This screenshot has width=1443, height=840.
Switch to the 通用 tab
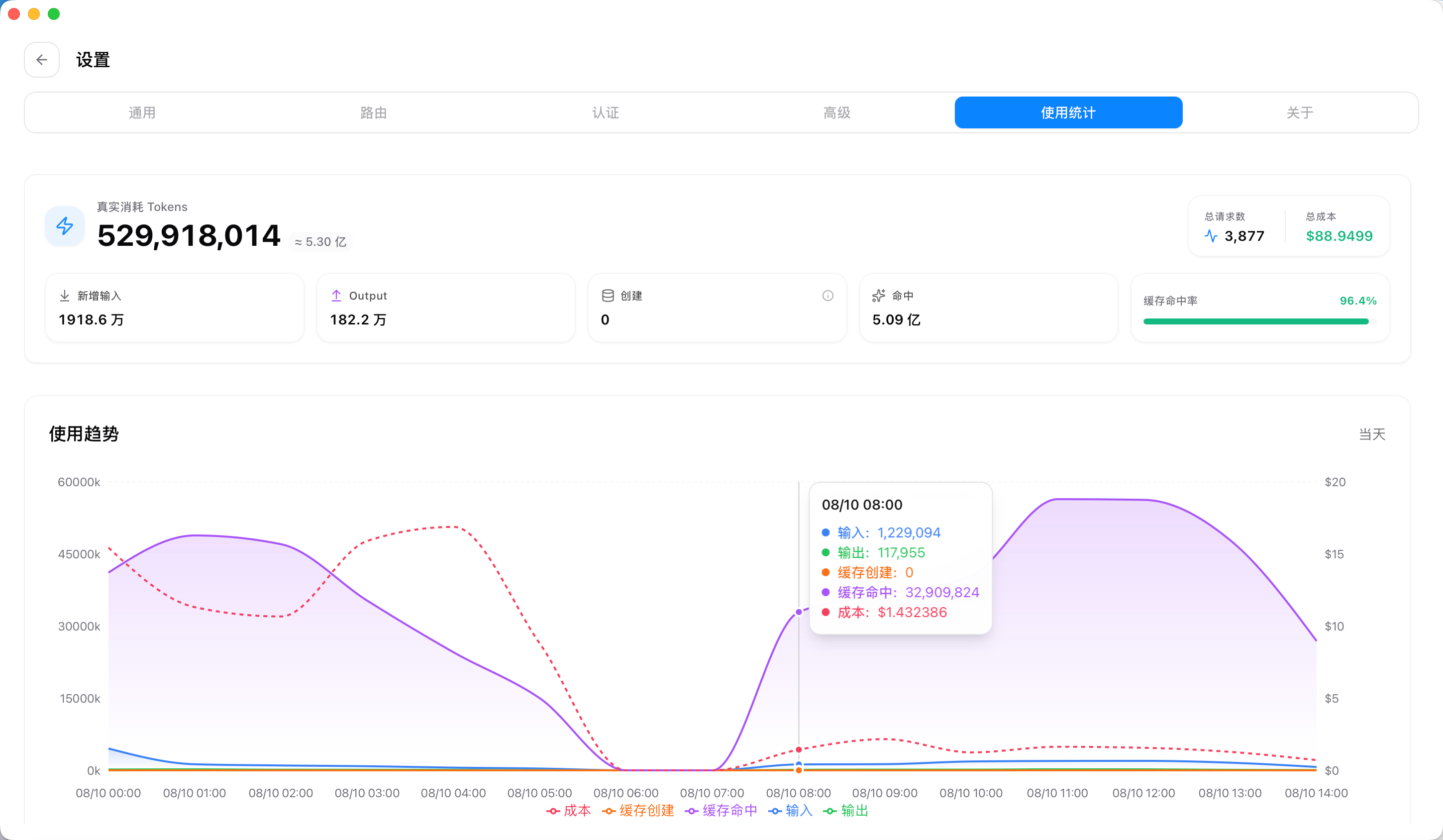tap(142, 113)
